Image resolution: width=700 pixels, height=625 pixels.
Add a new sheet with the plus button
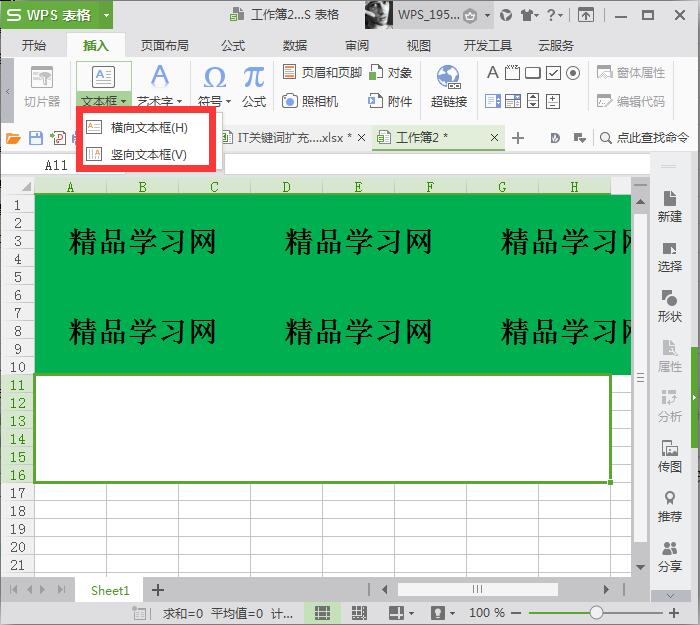[x=158, y=590]
